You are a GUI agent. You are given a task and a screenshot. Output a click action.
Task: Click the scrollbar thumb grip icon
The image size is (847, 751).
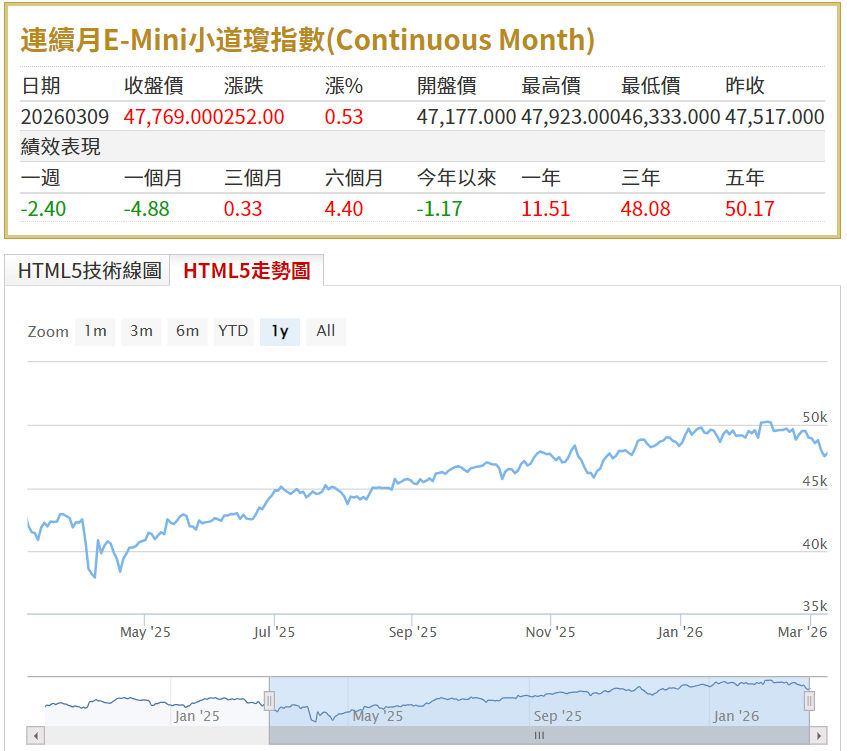coord(539,736)
